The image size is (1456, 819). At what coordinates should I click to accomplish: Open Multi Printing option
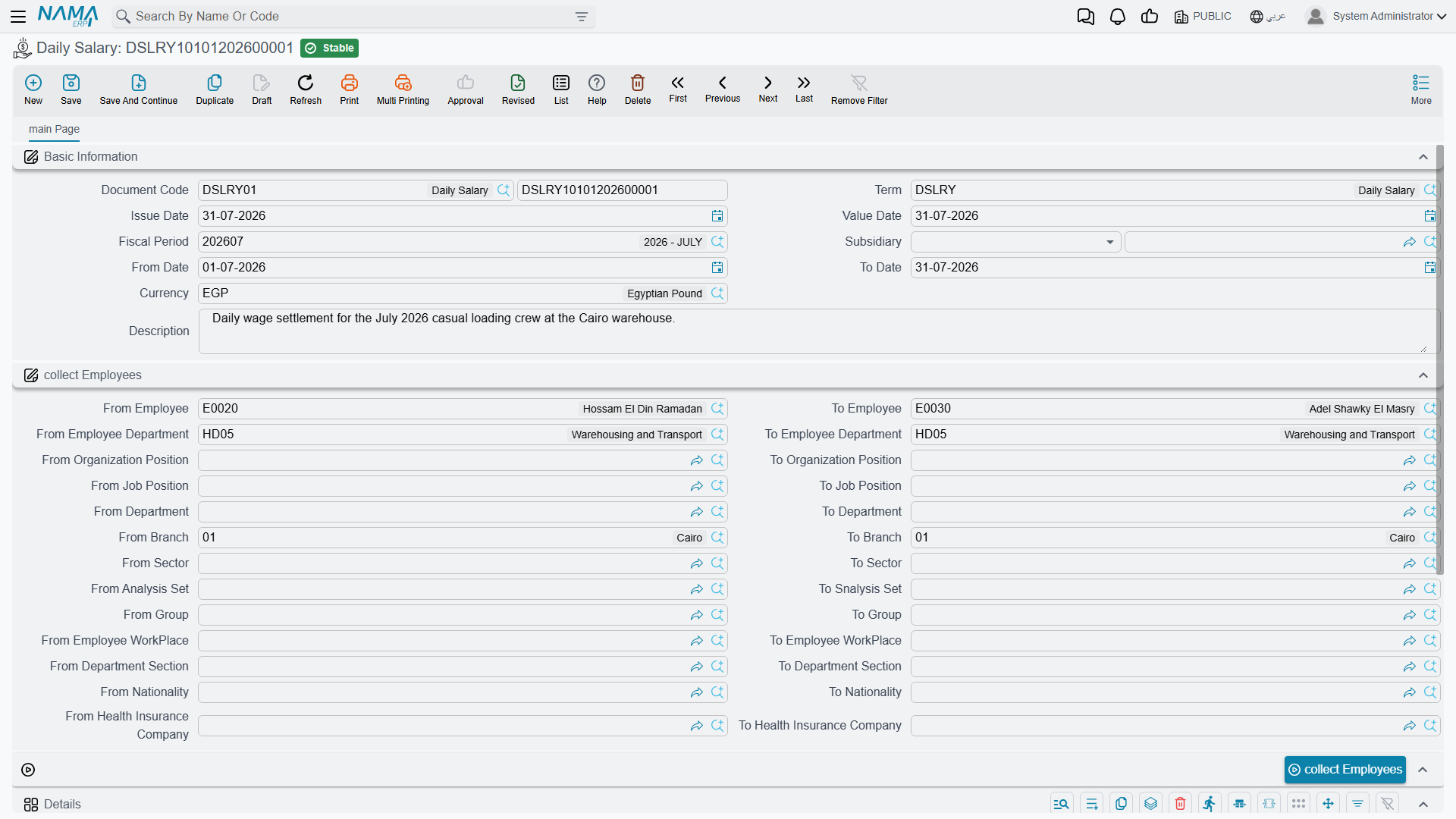(403, 89)
